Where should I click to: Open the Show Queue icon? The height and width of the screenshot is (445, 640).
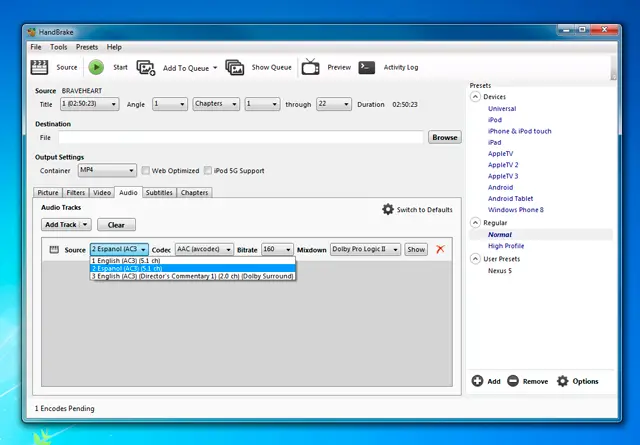click(235, 67)
